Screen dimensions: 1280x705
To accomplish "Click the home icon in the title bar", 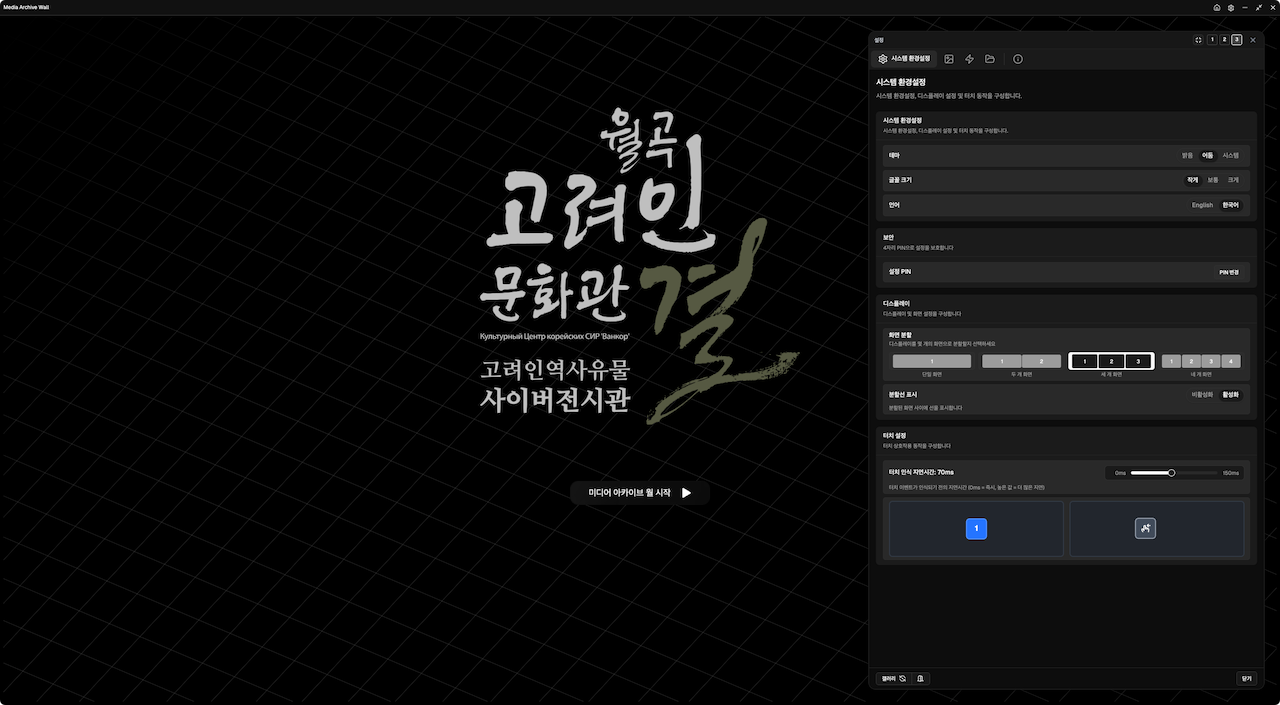I will (1217, 7).
